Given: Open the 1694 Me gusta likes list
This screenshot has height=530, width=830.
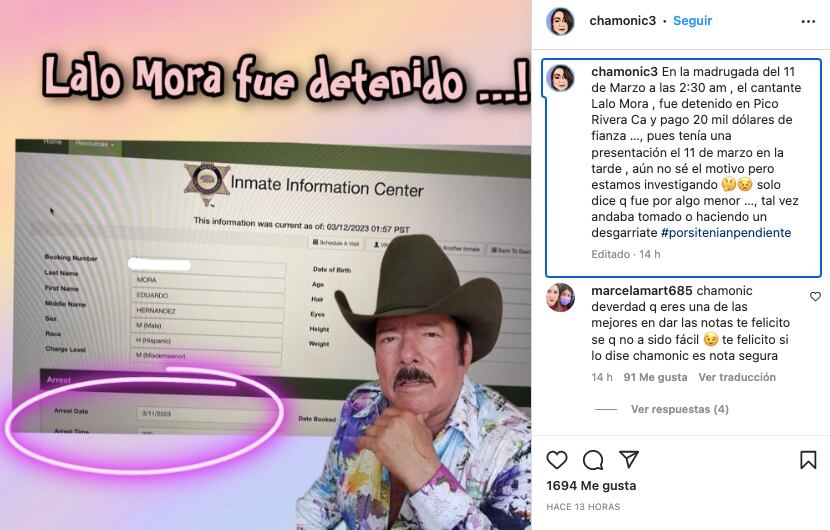Looking at the screenshot, I should [x=591, y=486].
